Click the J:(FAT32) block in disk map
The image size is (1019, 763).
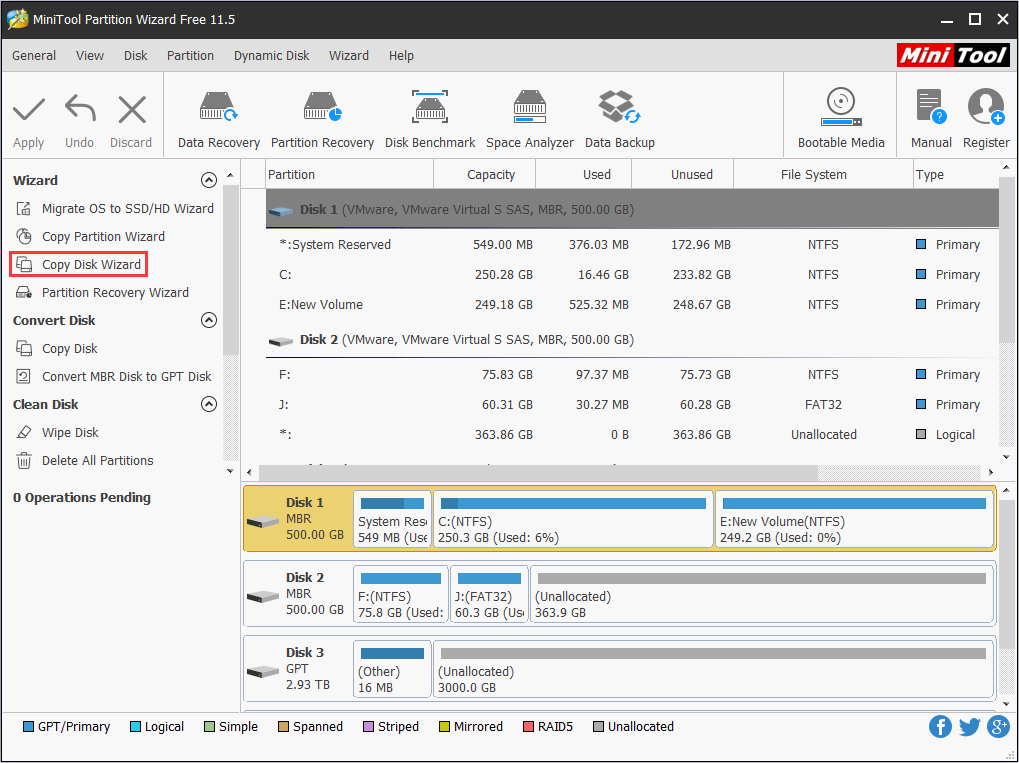point(489,593)
